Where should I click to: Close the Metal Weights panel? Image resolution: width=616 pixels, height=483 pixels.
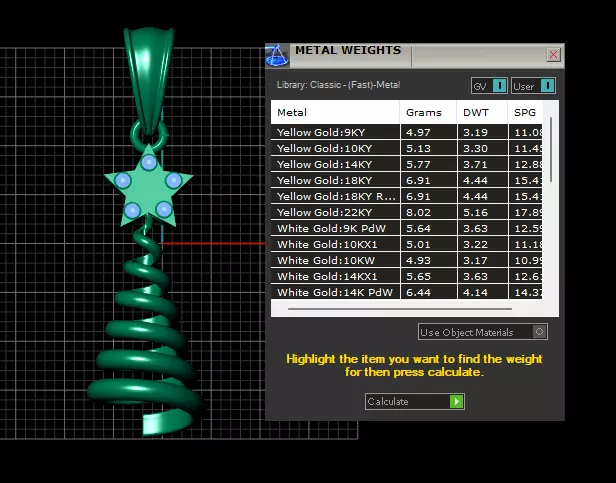[553, 55]
